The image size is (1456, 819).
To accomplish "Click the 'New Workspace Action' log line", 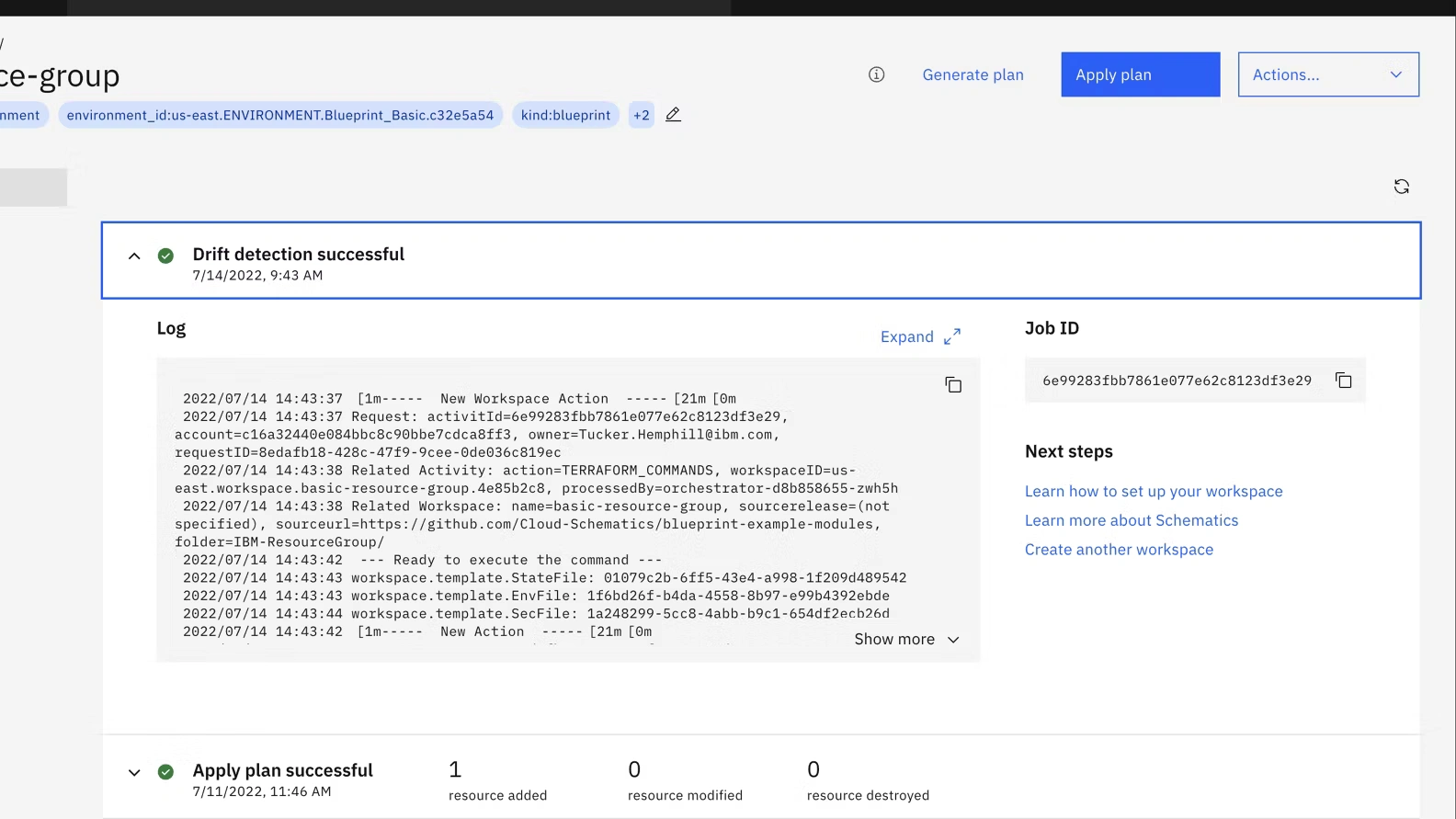I will tap(460, 399).
